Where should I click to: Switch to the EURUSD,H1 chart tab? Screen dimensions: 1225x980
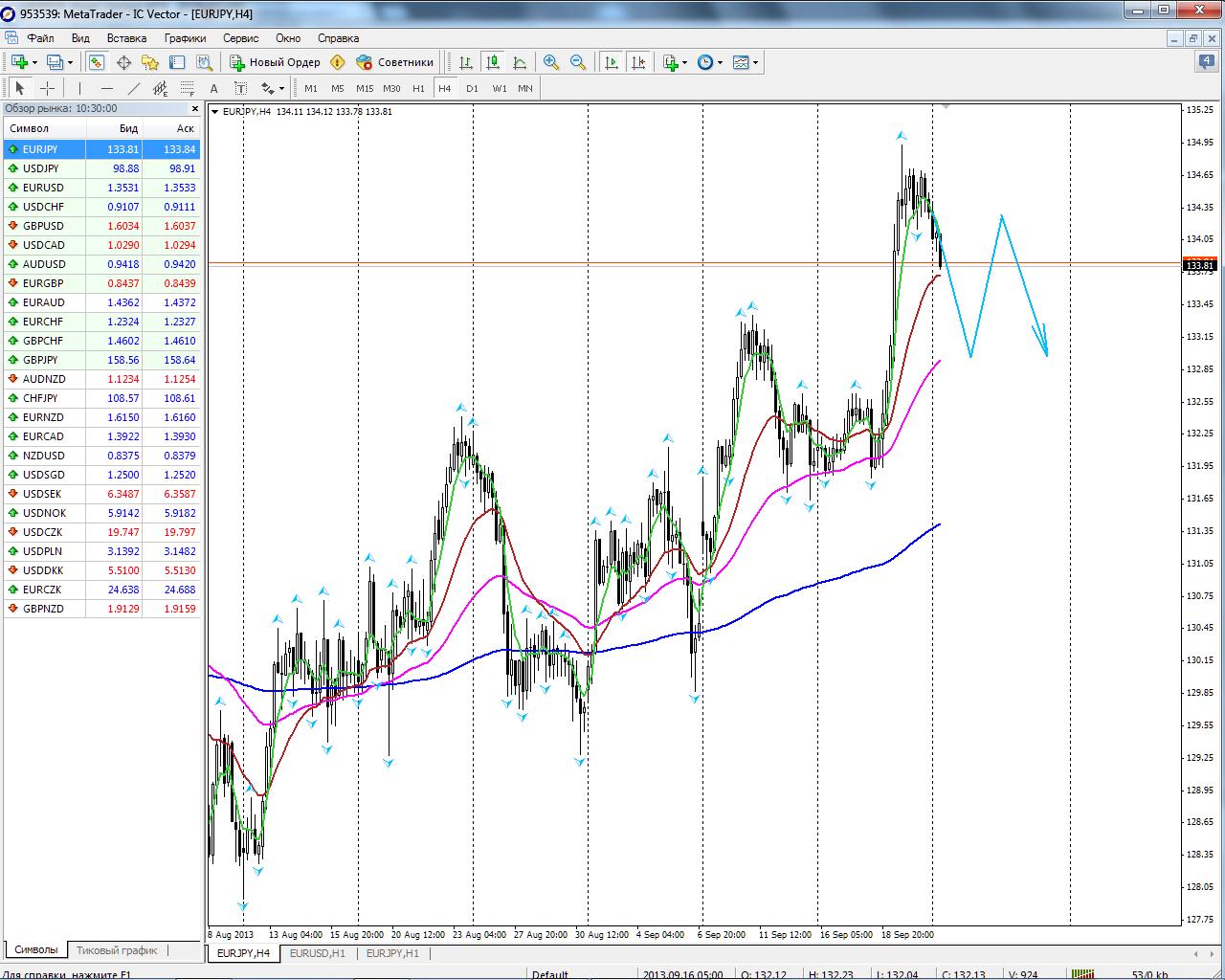(317, 953)
